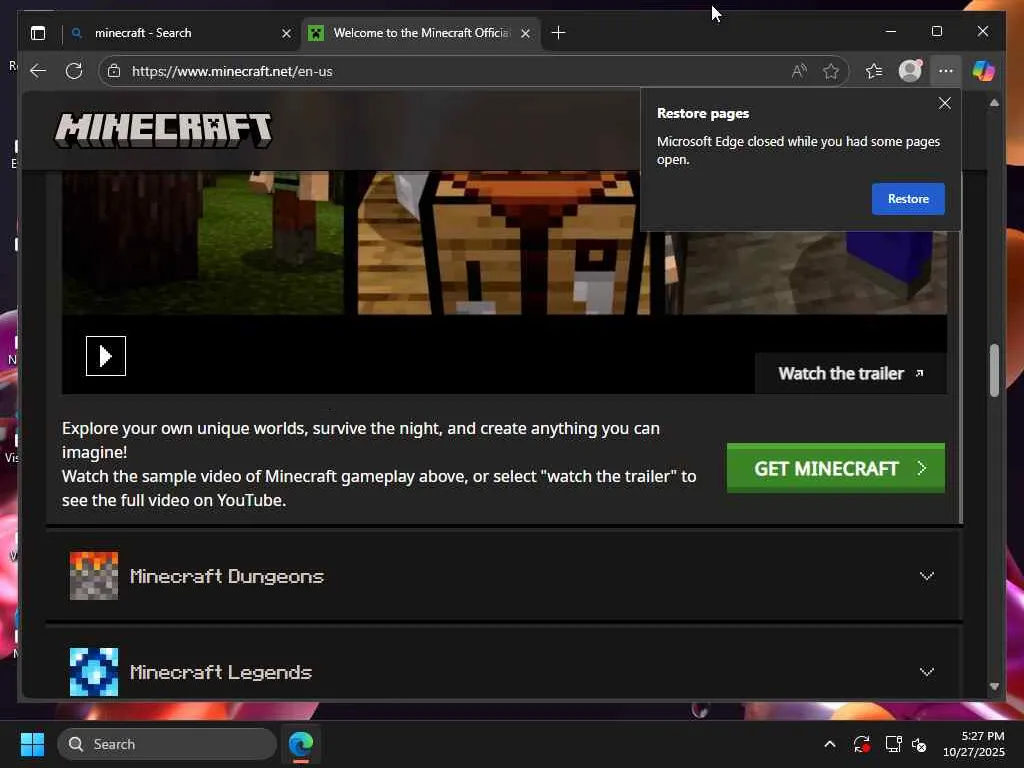Image resolution: width=1024 pixels, height=768 pixels.
Task: Click the Restore button
Action: coord(908,199)
